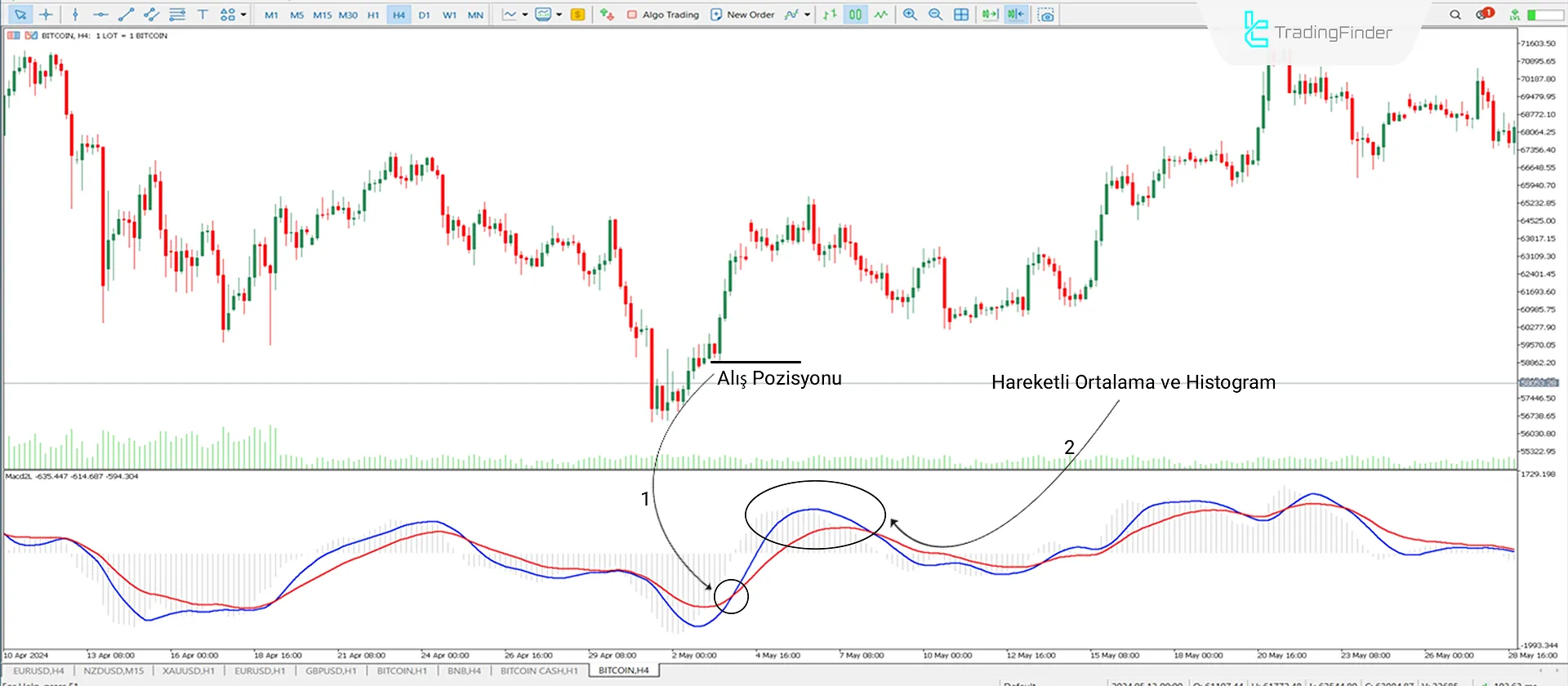Expand the shapes objects dropdown arrow
1568x686 pixels.
pyautogui.click(x=243, y=15)
